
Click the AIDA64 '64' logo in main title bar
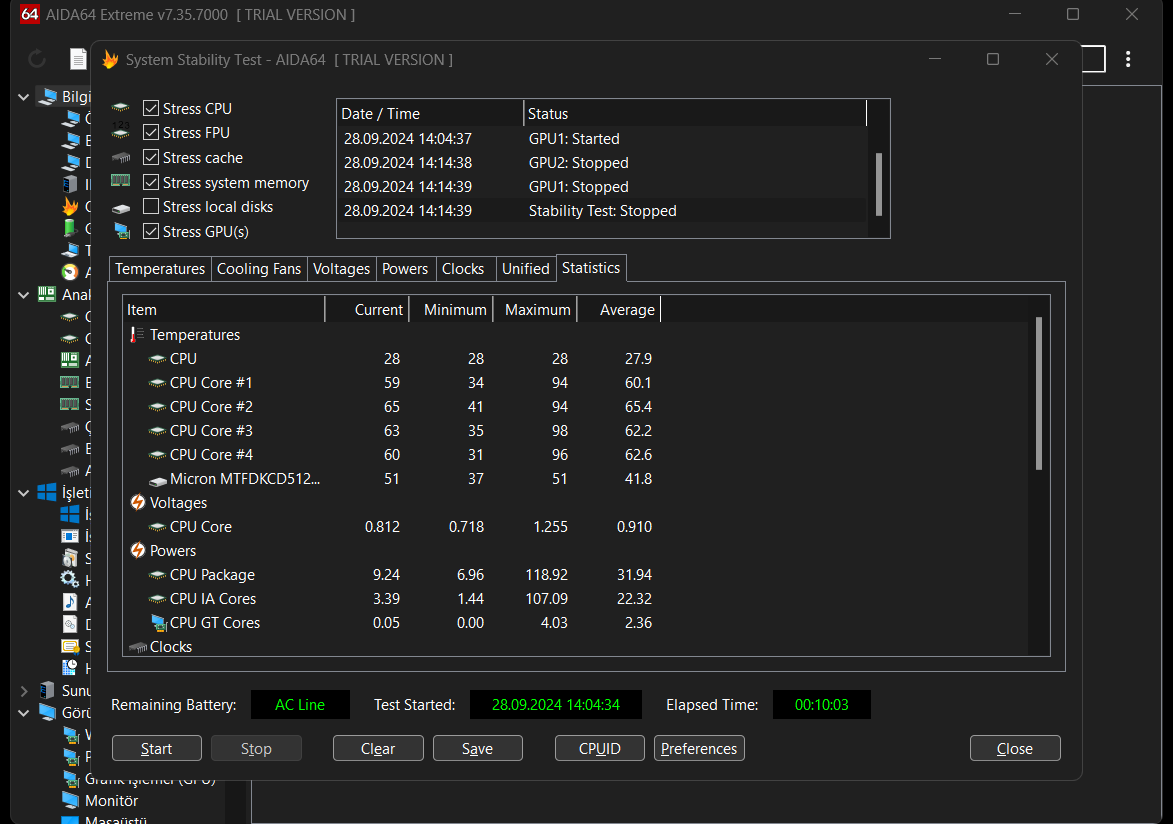point(29,14)
